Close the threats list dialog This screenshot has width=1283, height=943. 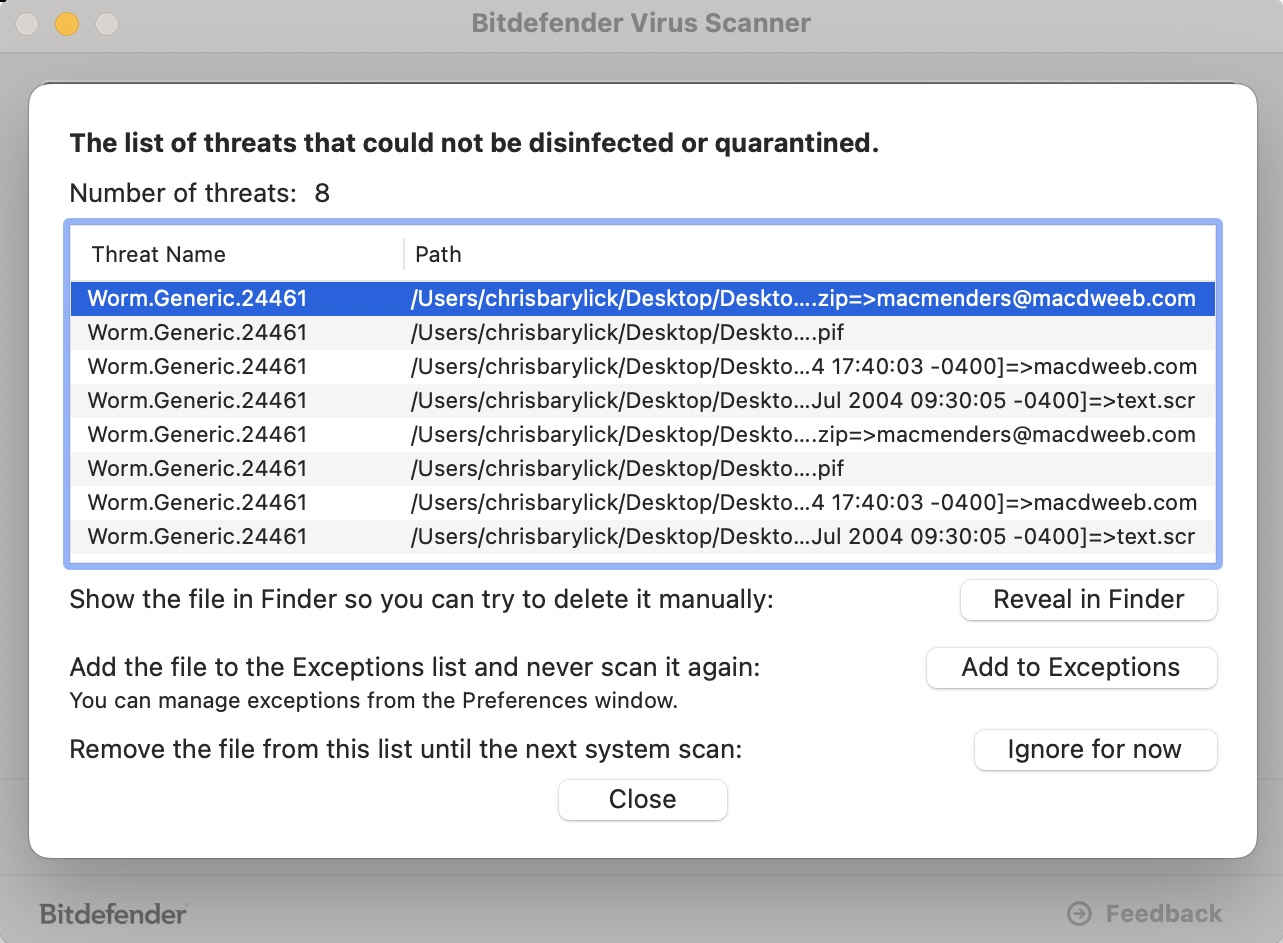tap(642, 799)
